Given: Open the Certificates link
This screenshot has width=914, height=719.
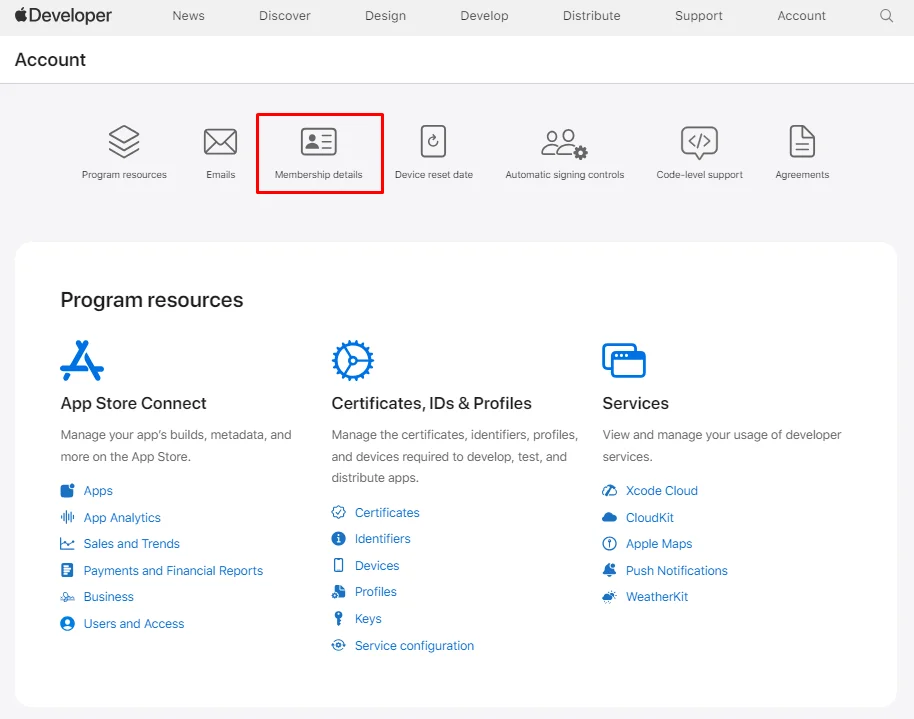Looking at the screenshot, I should (385, 512).
